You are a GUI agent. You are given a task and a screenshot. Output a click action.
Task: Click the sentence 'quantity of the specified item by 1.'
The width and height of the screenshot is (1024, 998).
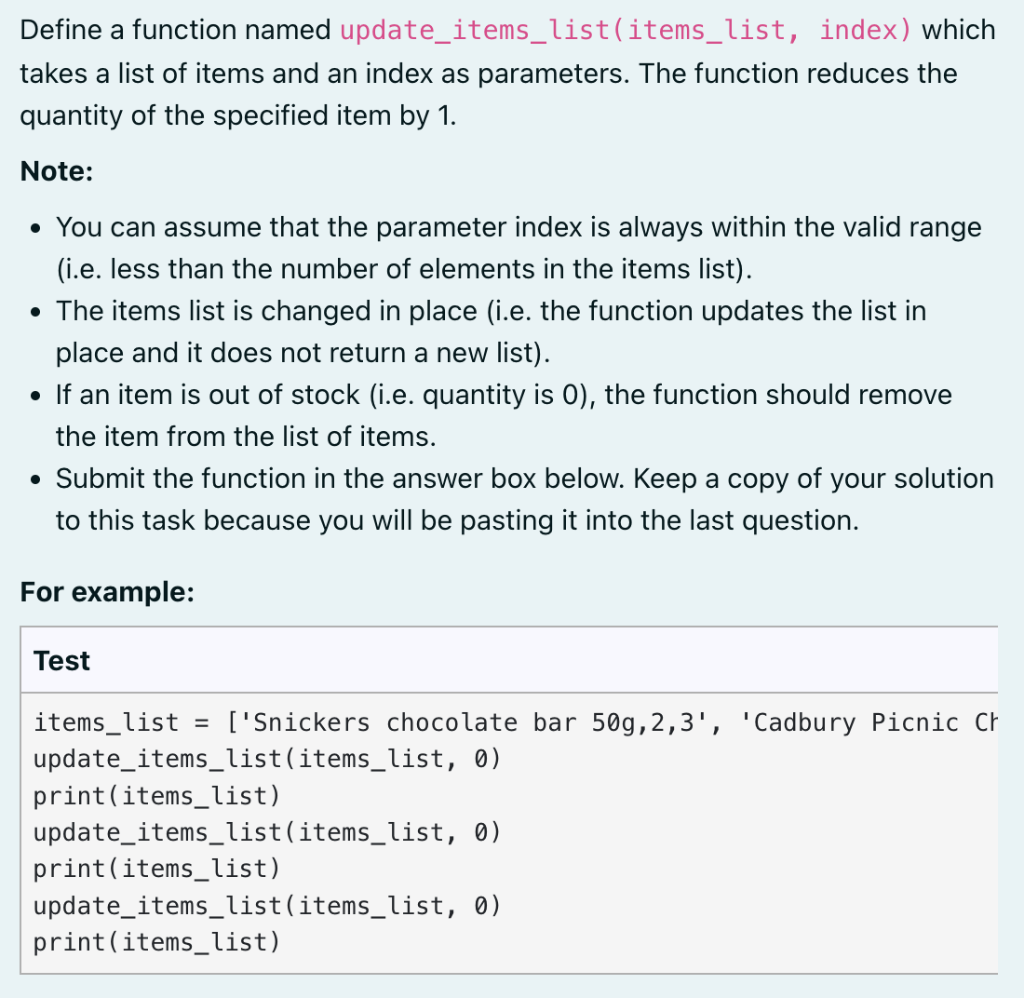click(238, 116)
